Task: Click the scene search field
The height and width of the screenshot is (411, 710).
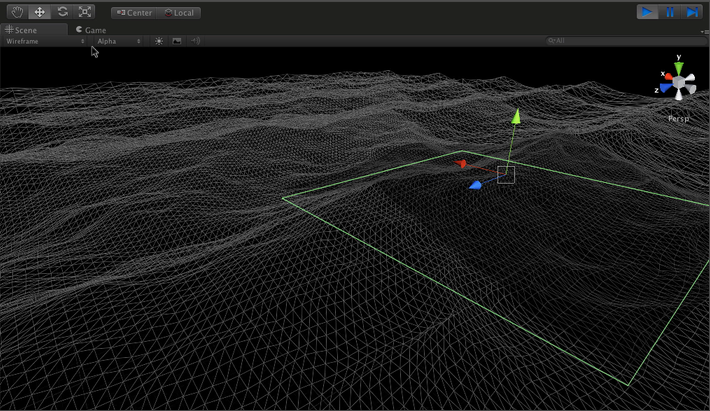Action: 625,41
